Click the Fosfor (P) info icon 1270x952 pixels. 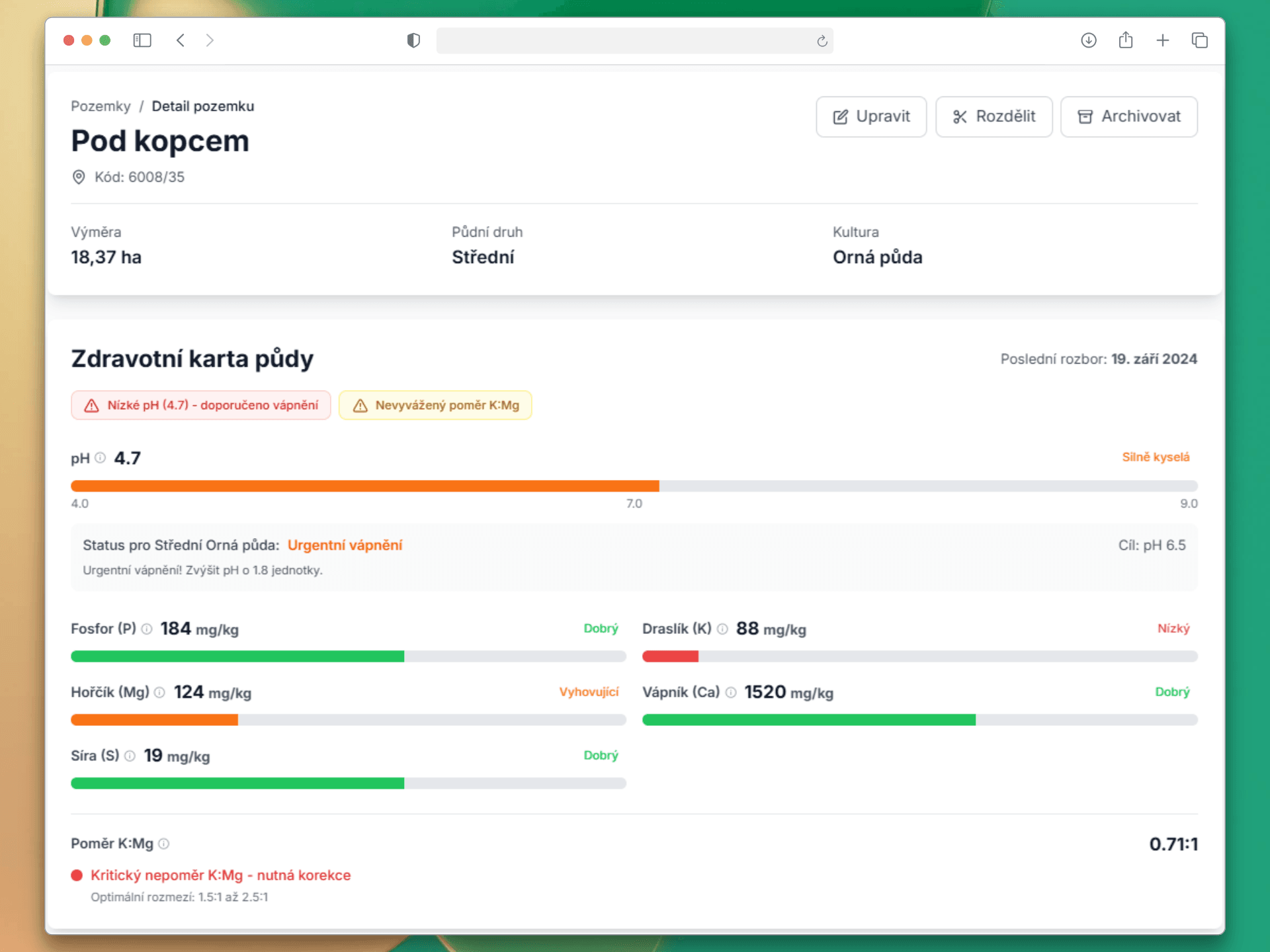(x=147, y=629)
